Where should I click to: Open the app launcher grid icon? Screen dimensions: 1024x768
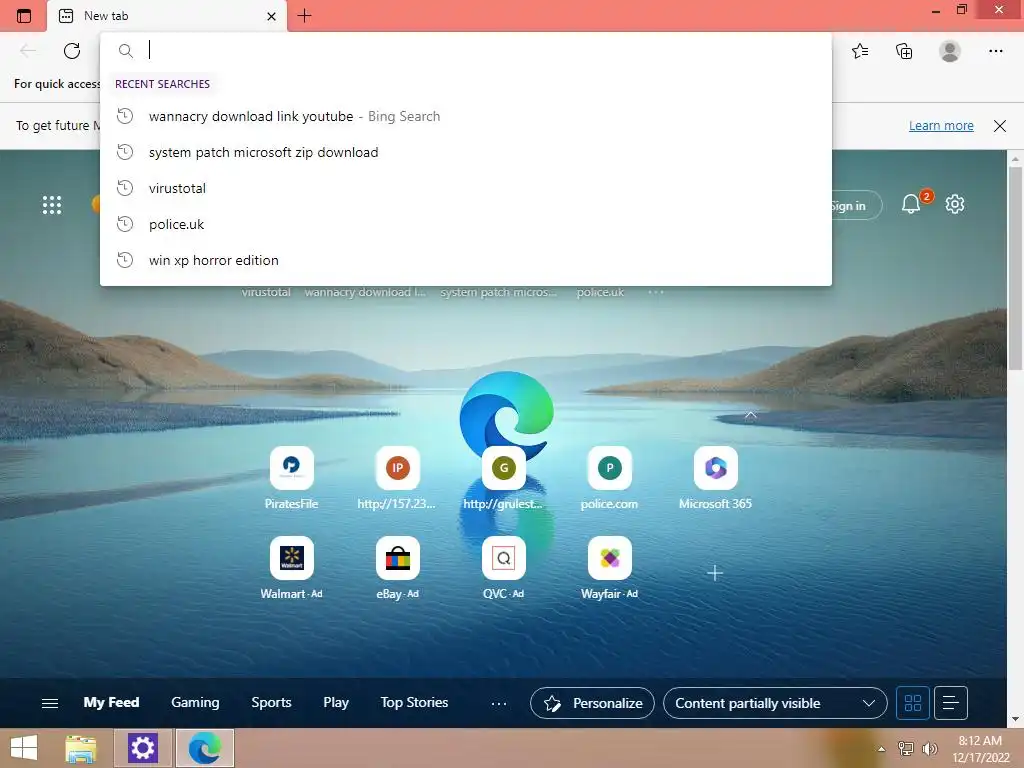[52, 205]
